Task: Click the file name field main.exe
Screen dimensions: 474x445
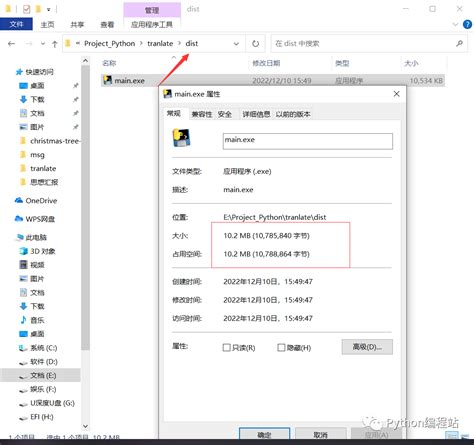Action: [x=308, y=141]
